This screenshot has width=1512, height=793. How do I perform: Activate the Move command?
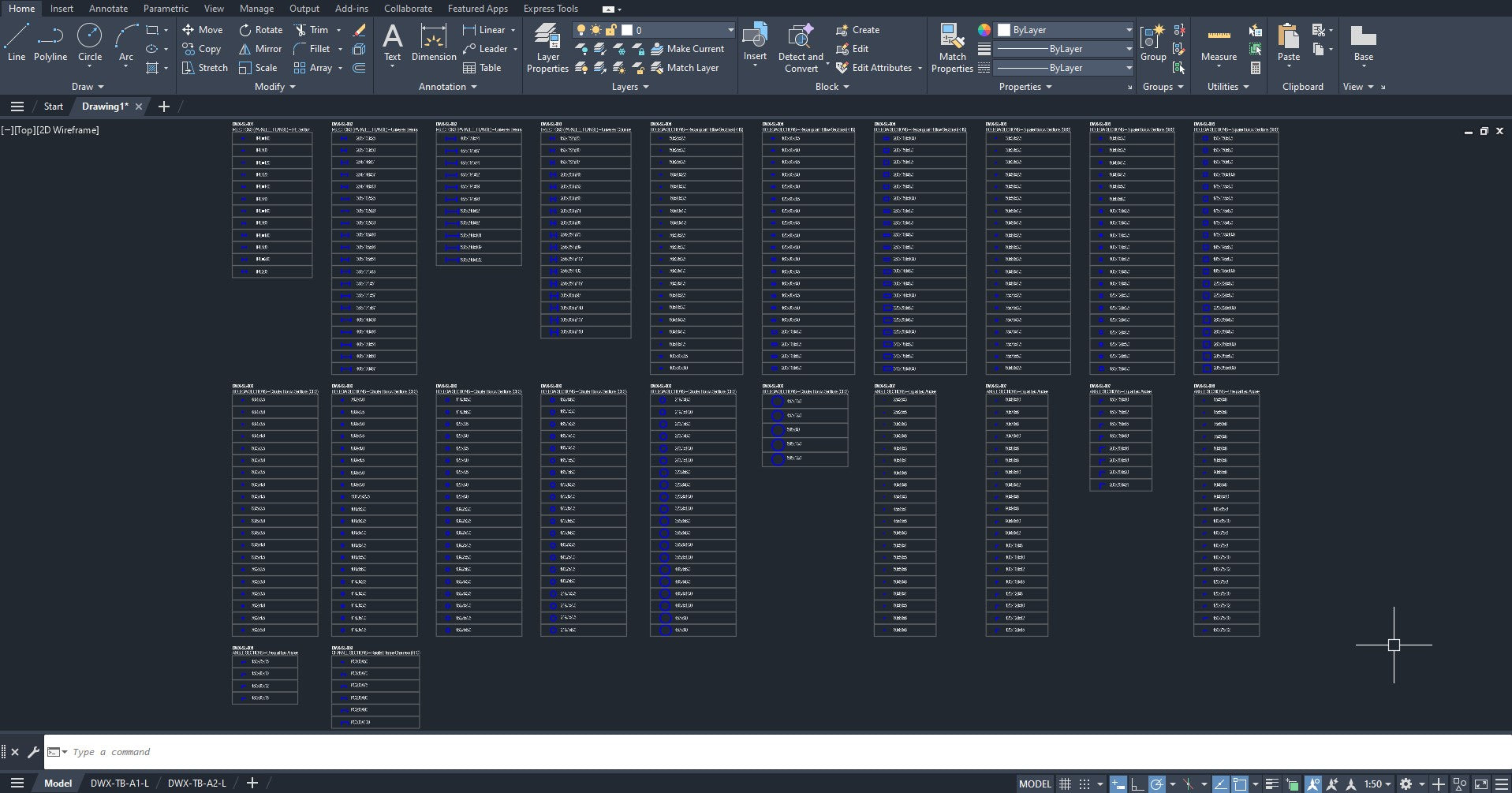[x=203, y=30]
